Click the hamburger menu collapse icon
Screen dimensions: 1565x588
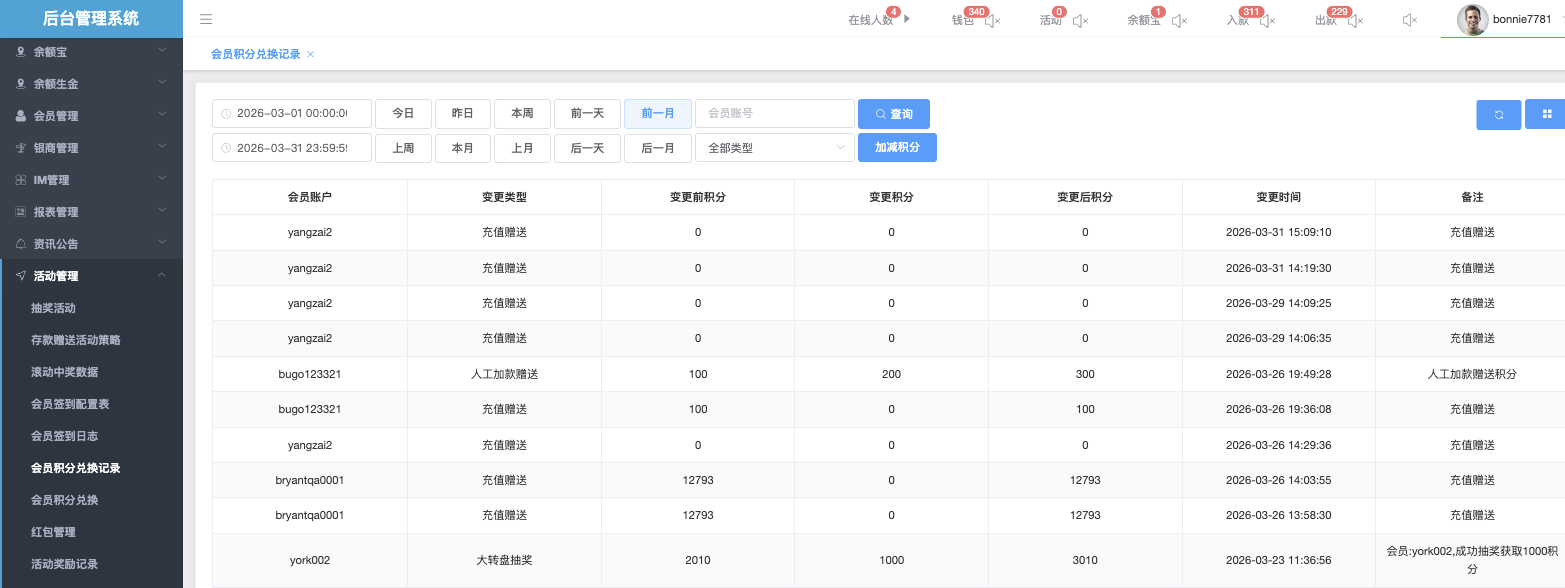(x=205, y=19)
